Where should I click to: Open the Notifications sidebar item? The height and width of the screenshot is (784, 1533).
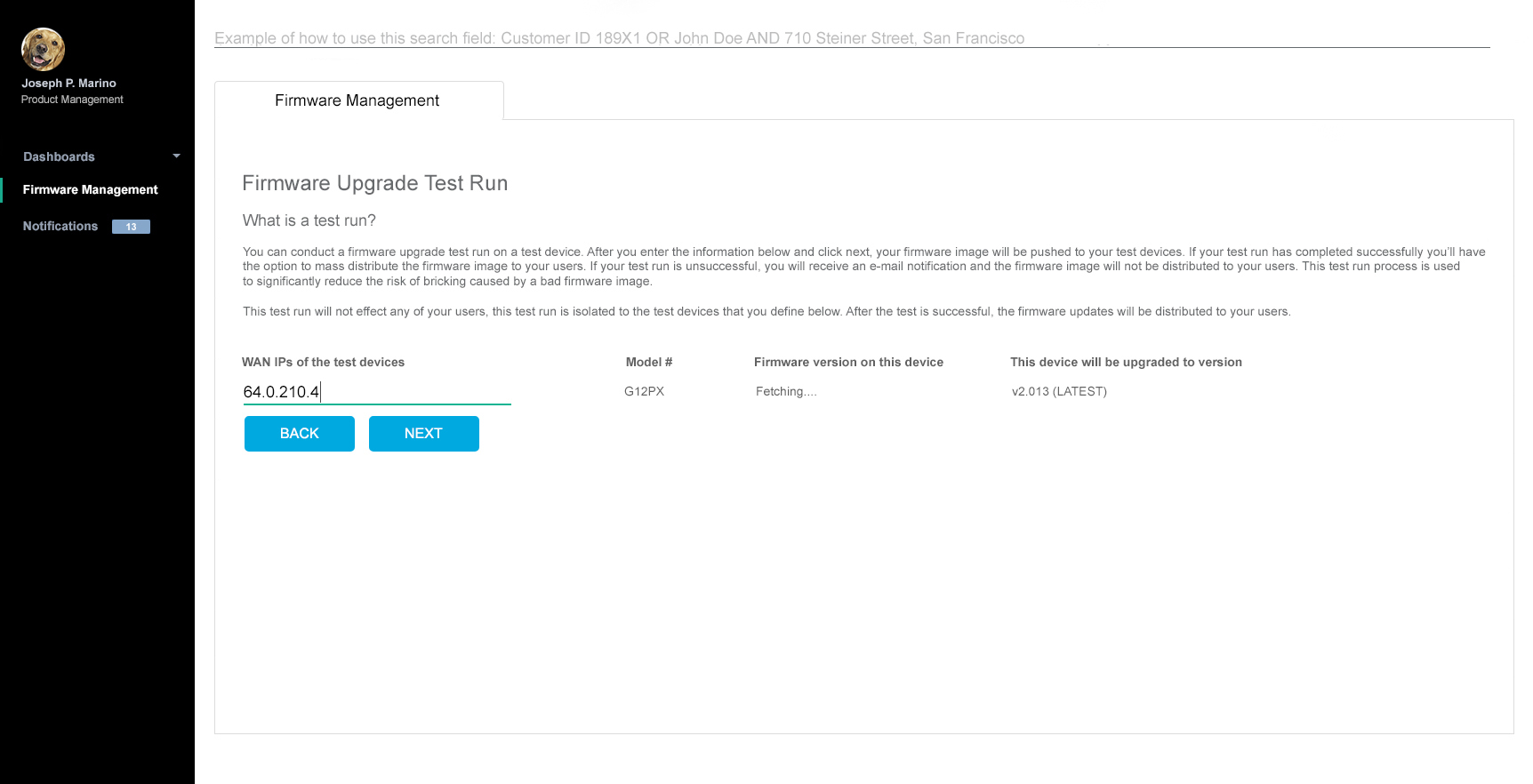[60, 227]
